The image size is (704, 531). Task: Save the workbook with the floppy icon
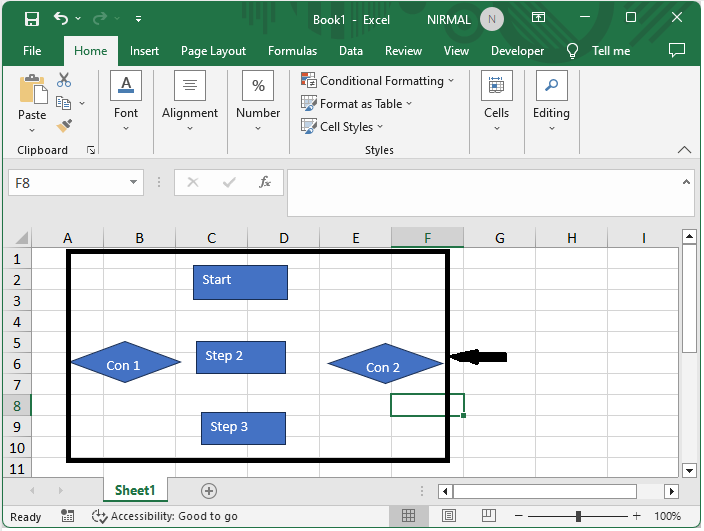pyautogui.click(x=31, y=19)
